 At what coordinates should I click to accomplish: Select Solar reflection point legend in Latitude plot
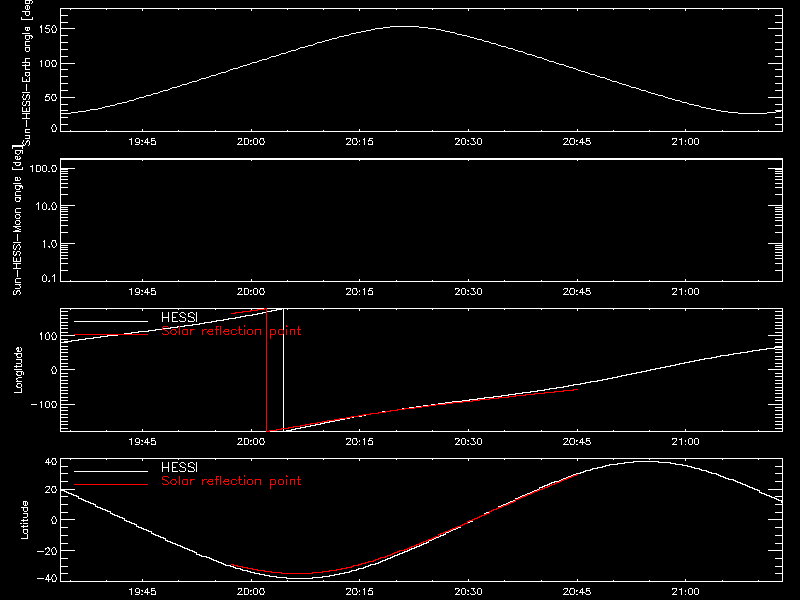coord(231,481)
